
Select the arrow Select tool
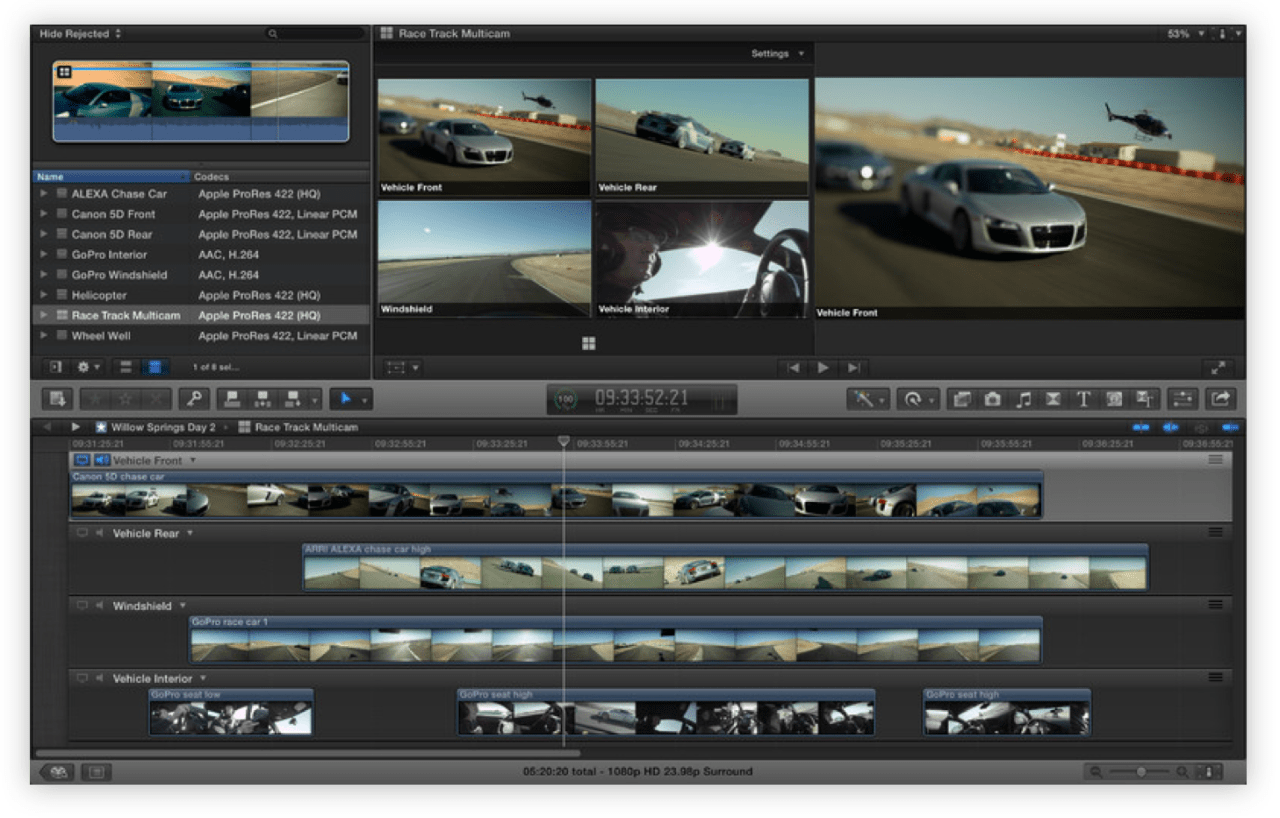(x=344, y=399)
